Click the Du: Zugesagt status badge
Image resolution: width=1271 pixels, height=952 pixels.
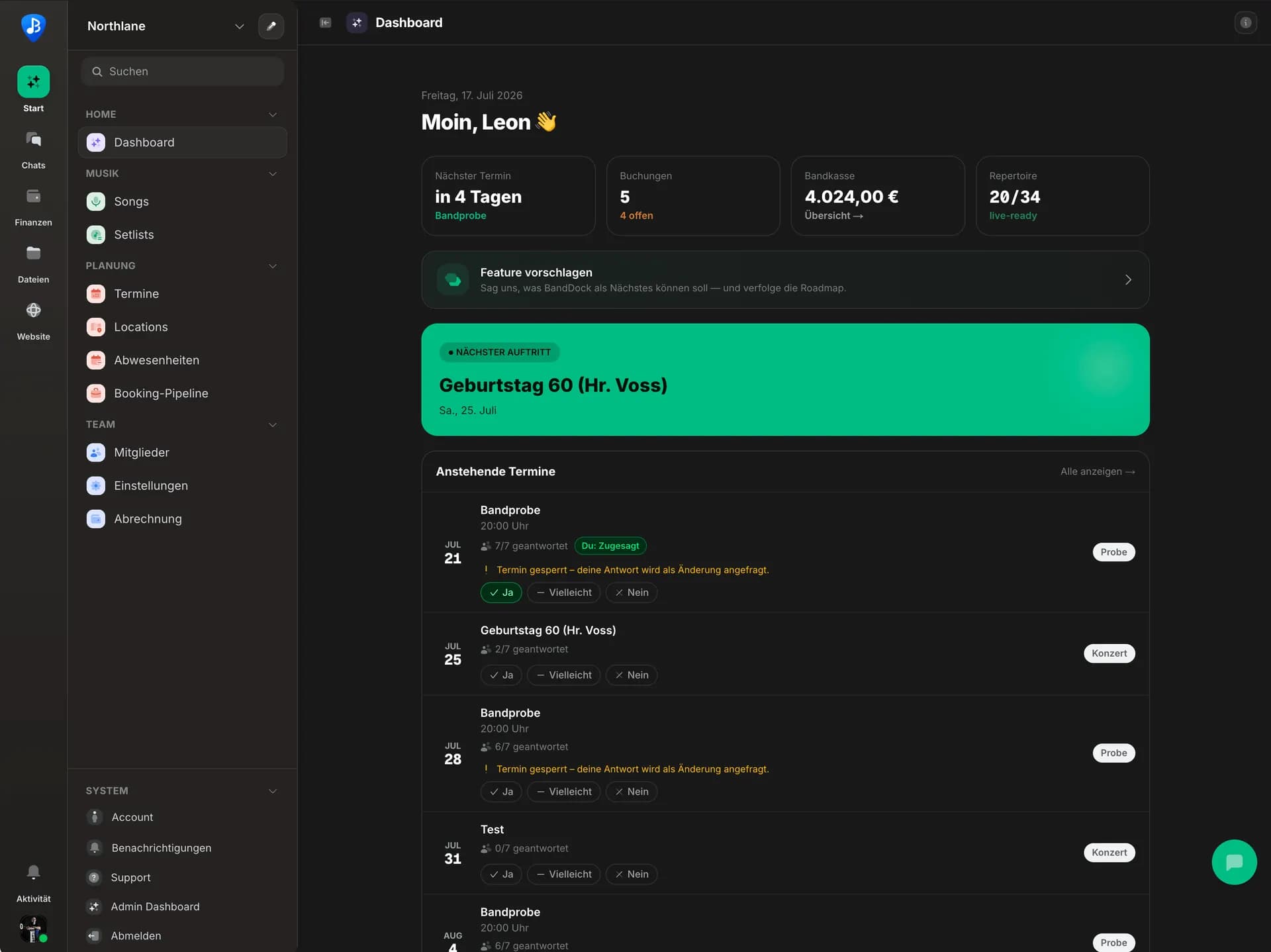[610, 546]
